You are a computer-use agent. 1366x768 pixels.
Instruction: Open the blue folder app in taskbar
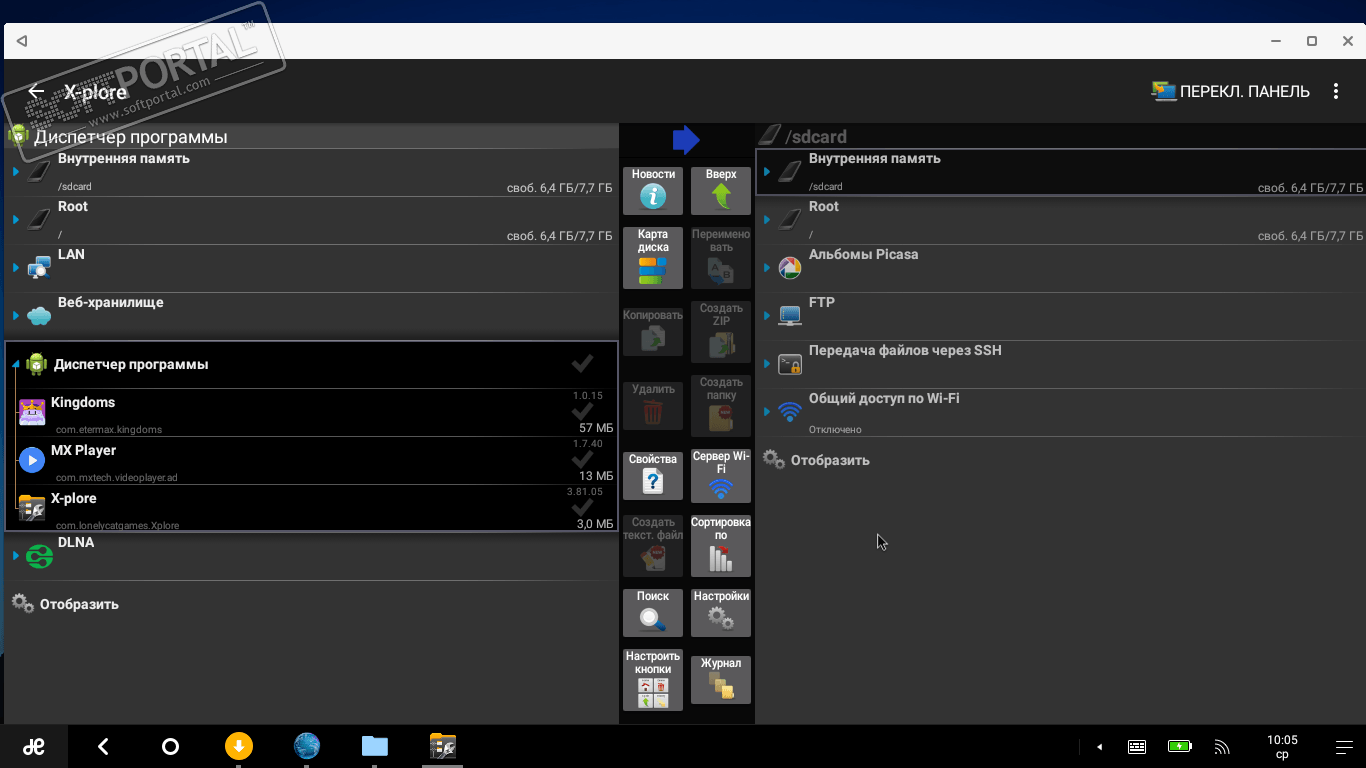374,746
